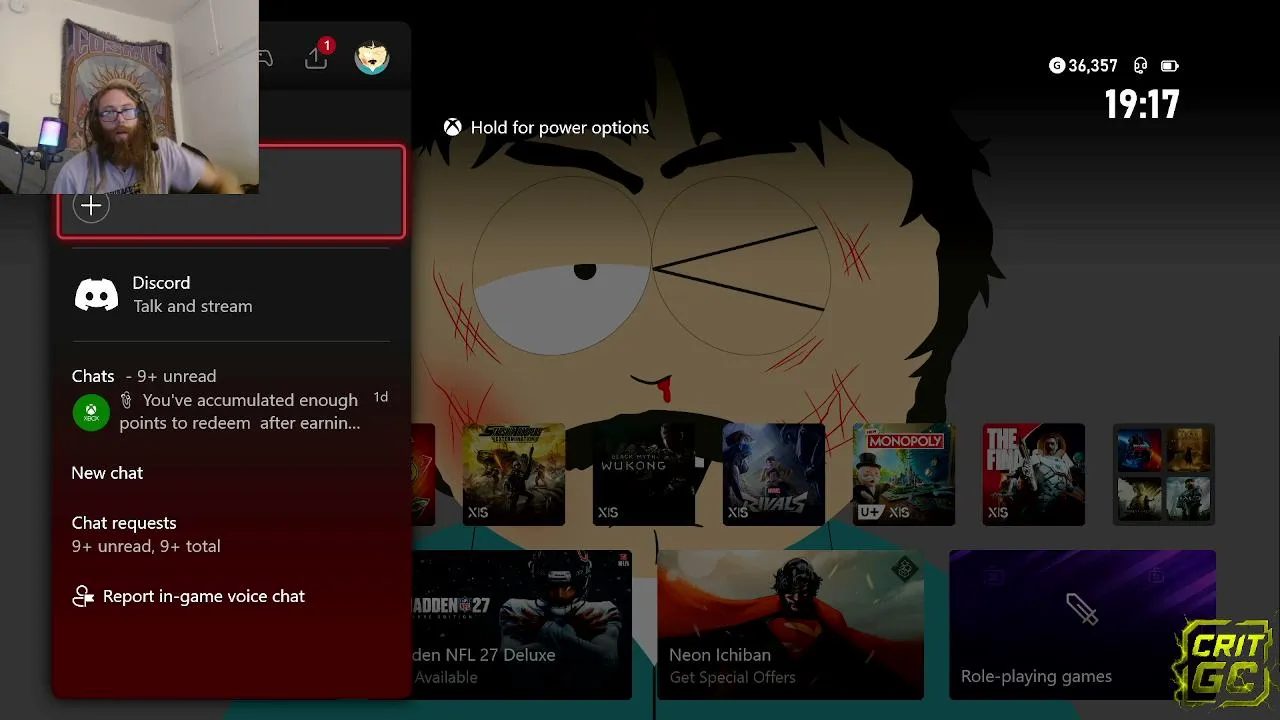Launch the Monopoly game tile
Viewport: 1280px width, 720px height.
[904, 474]
